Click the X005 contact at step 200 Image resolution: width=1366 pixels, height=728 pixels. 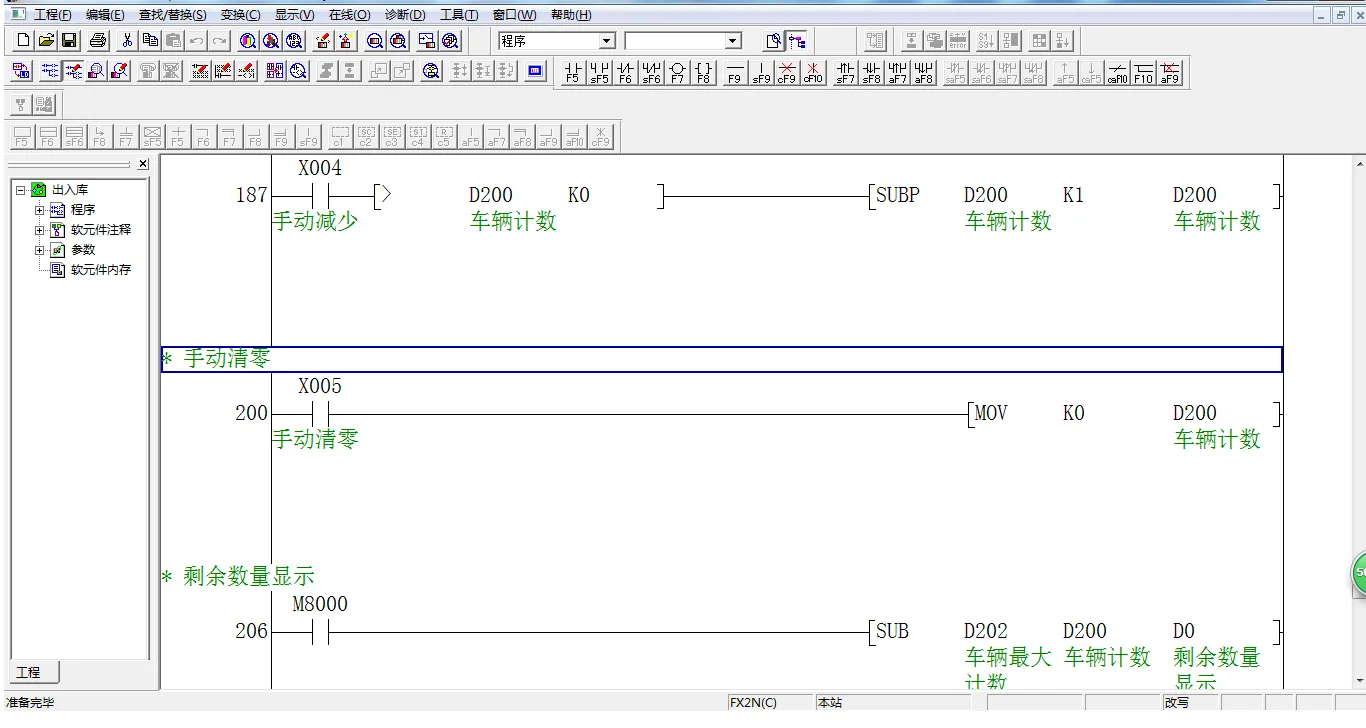coord(320,414)
